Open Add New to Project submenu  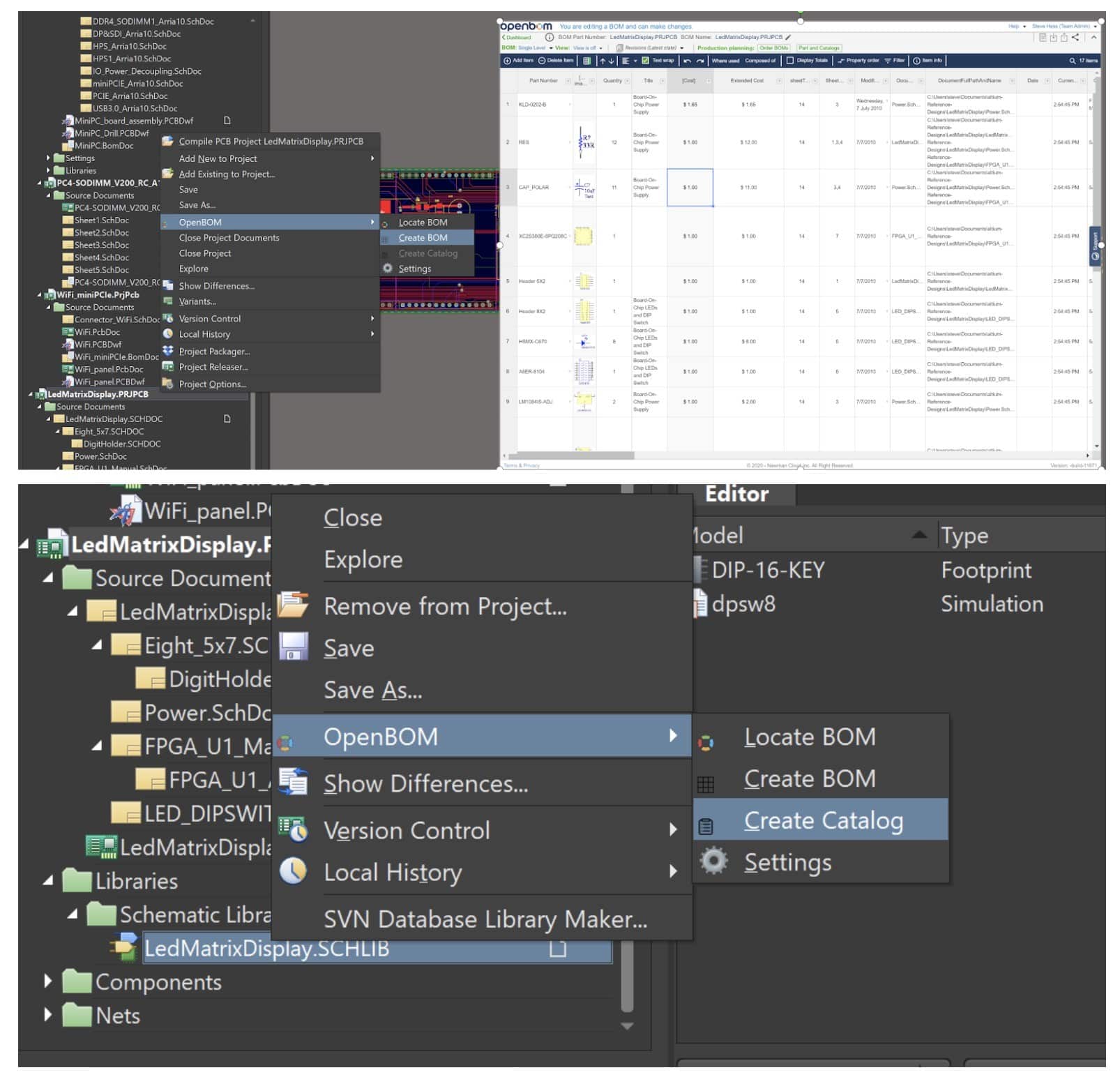pos(271,159)
